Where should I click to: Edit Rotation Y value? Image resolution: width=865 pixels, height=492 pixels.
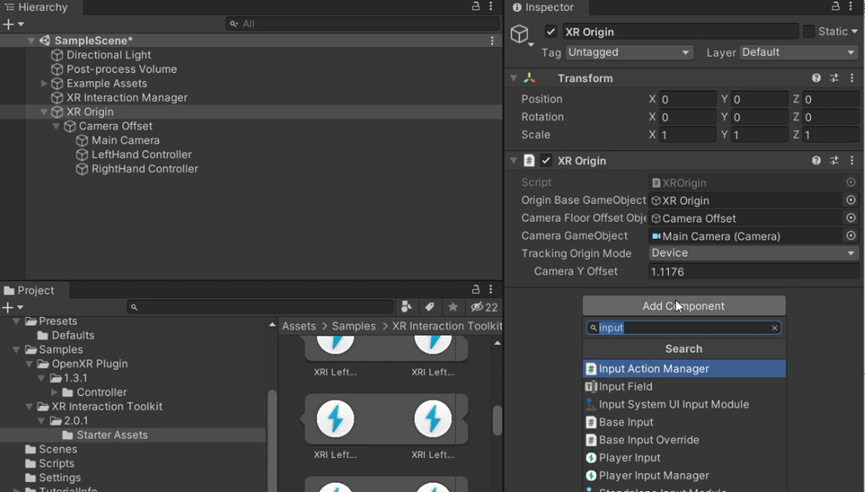pos(760,117)
